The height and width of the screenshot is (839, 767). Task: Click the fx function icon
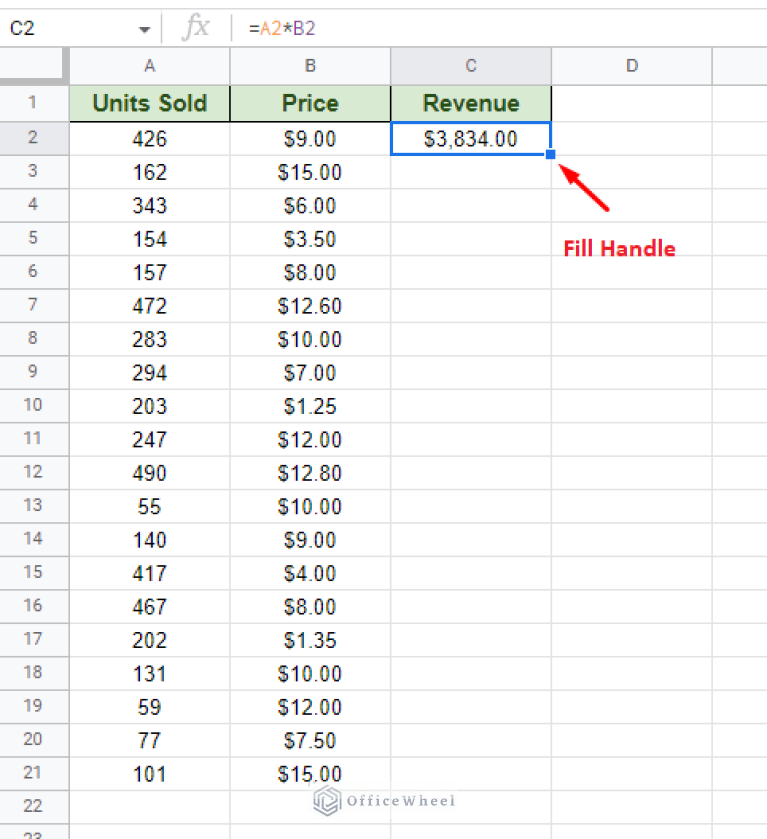(196, 29)
